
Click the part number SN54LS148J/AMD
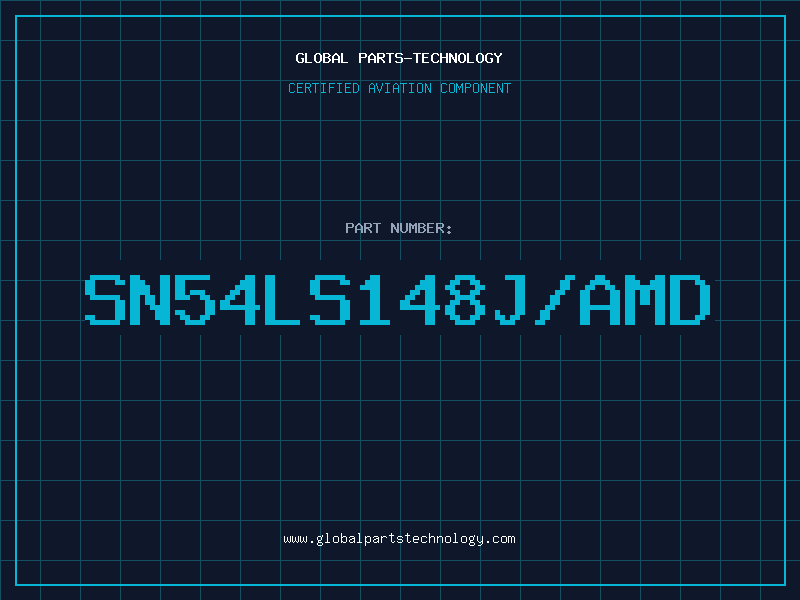[397, 300]
